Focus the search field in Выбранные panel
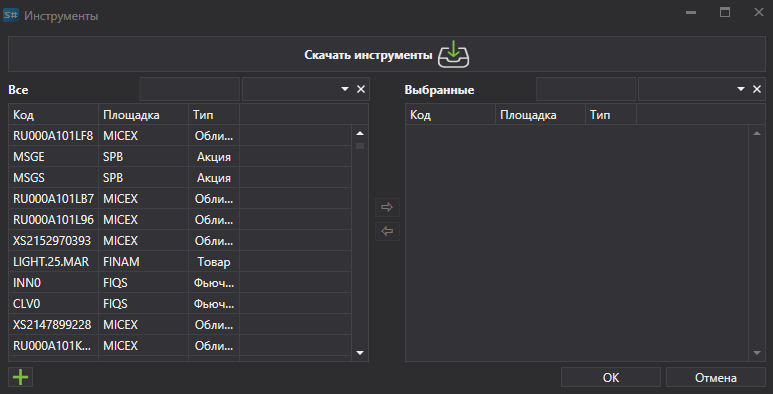Image resolution: width=773 pixels, height=394 pixels. point(586,89)
